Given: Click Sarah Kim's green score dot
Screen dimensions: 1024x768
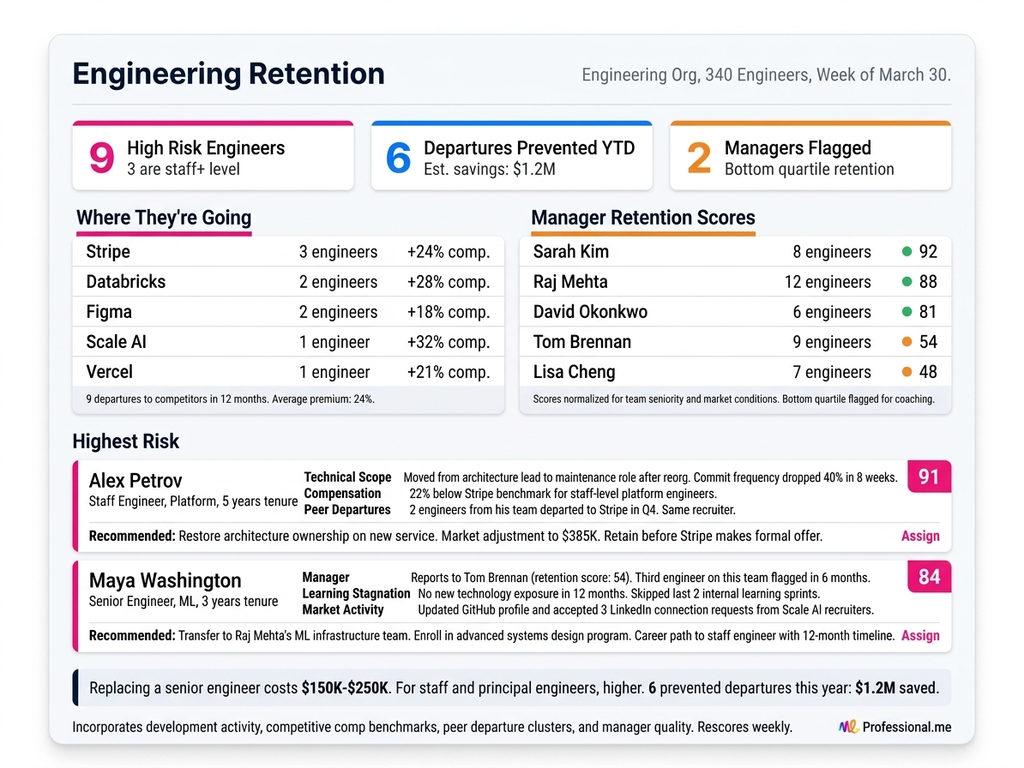Looking at the screenshot, I should [x=907, y=252].
